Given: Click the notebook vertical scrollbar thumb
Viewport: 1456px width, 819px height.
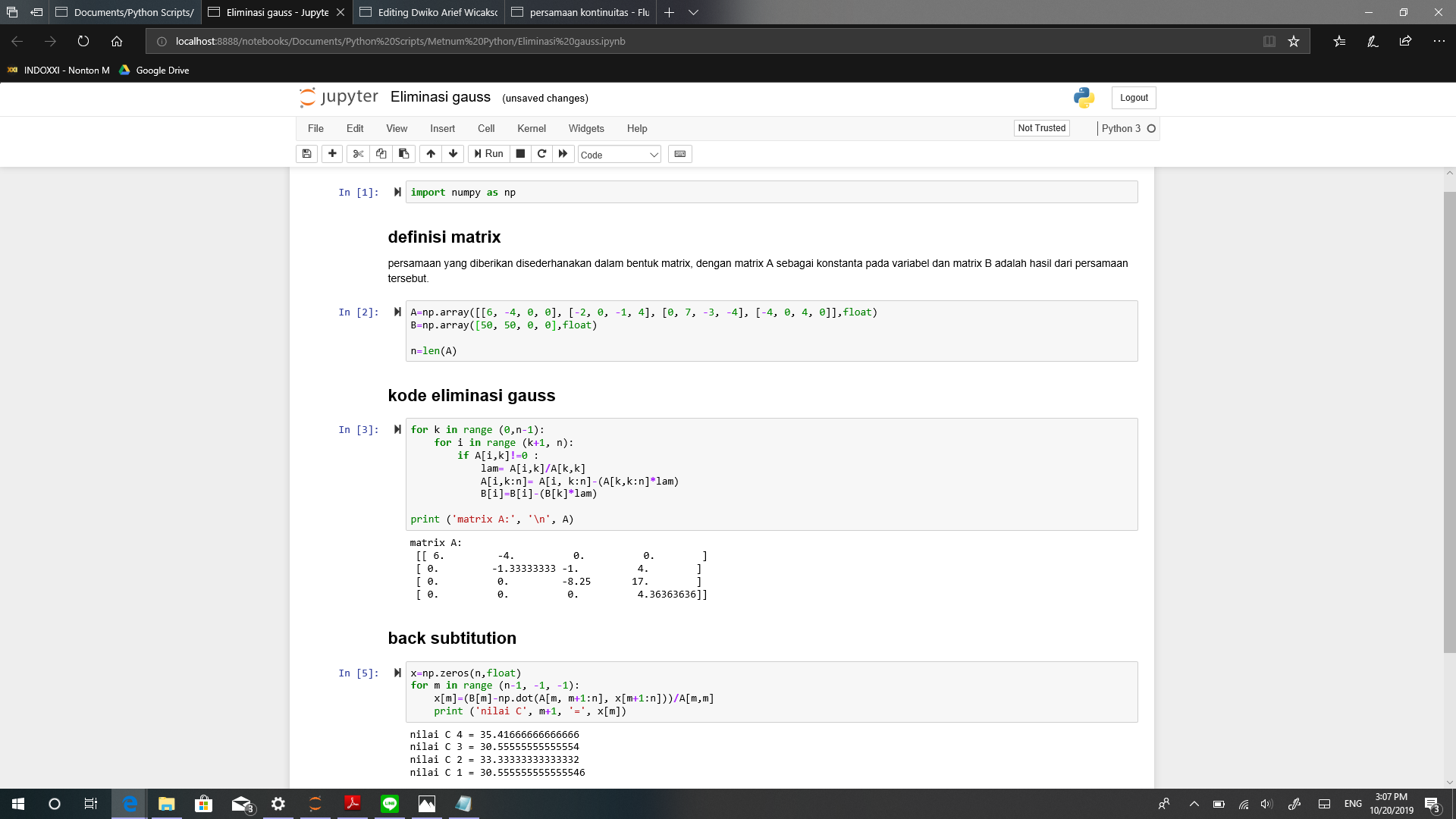Looking at the screenshot, I should click(x=1449, y=421).
